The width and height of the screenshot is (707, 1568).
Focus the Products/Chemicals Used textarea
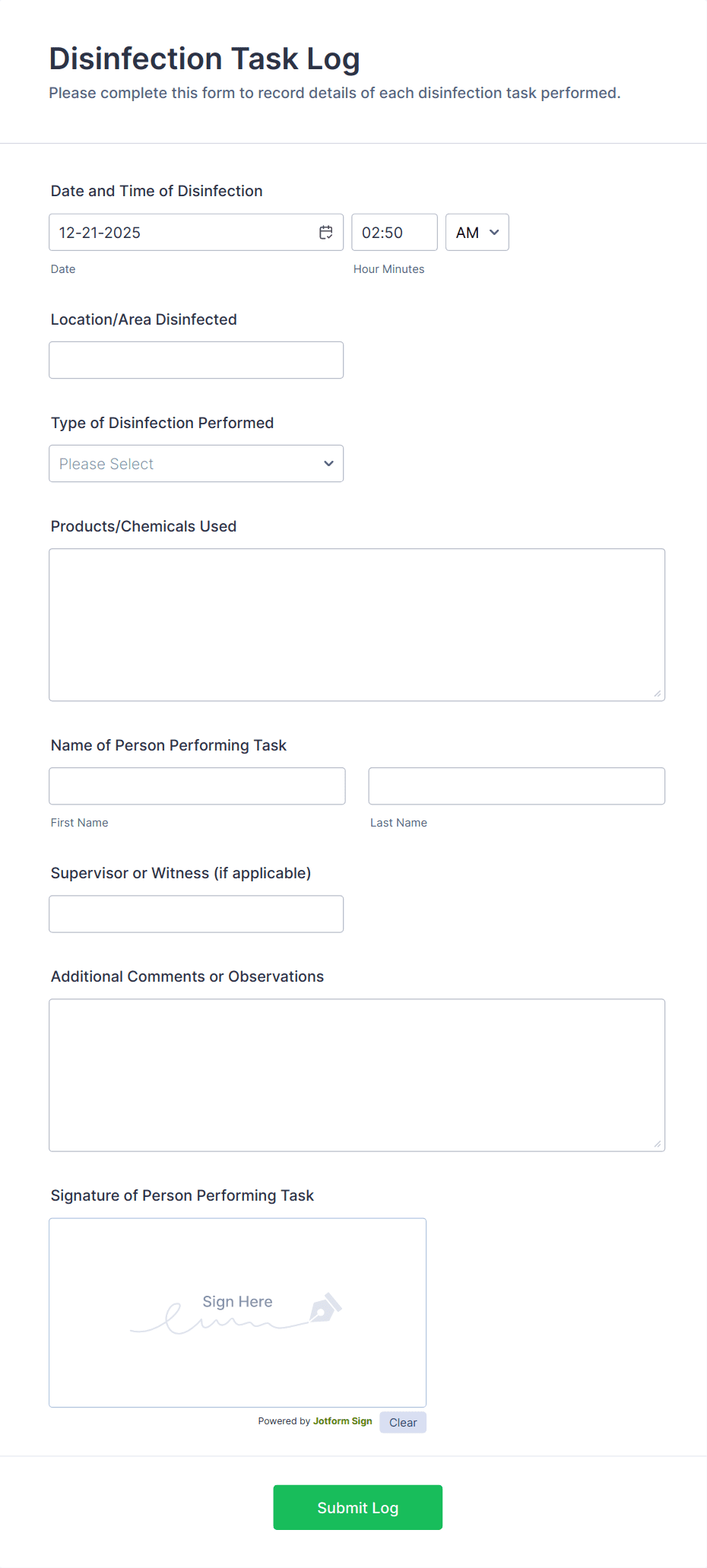[x=357, y=624]
